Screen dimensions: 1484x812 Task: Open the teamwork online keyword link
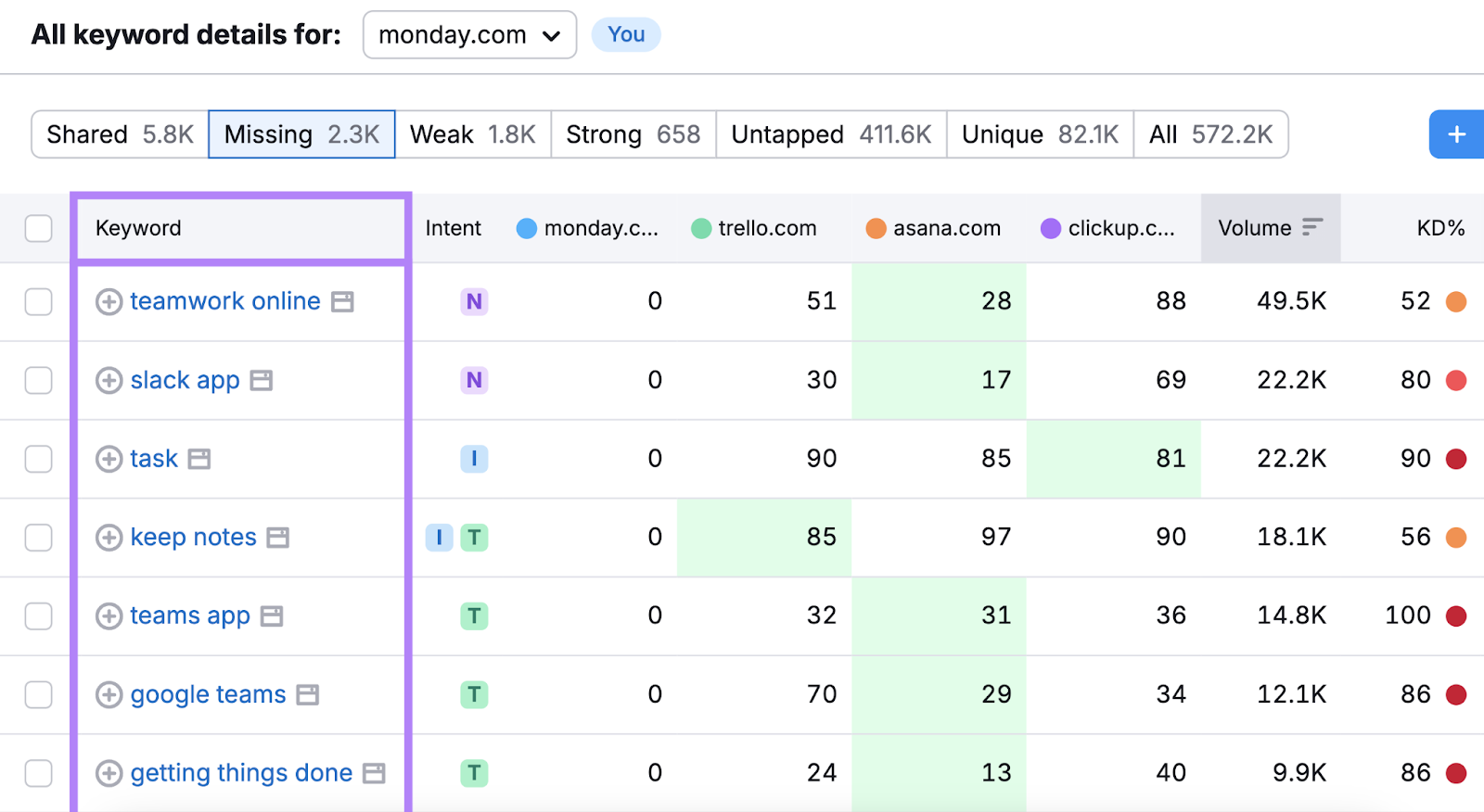pyautogui.click(x=225, y=301)
